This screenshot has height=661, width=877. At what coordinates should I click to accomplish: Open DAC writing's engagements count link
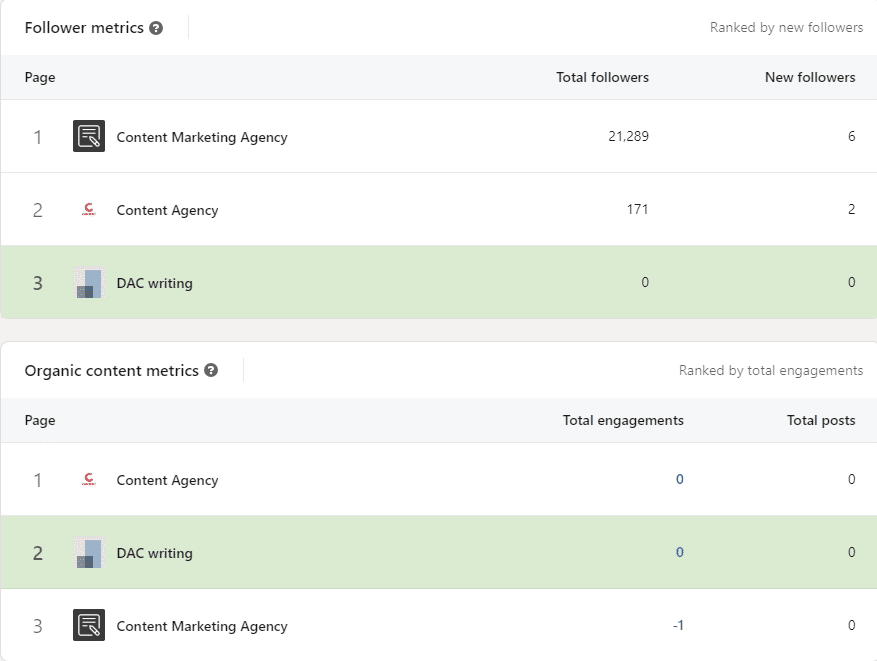[678, 552]
